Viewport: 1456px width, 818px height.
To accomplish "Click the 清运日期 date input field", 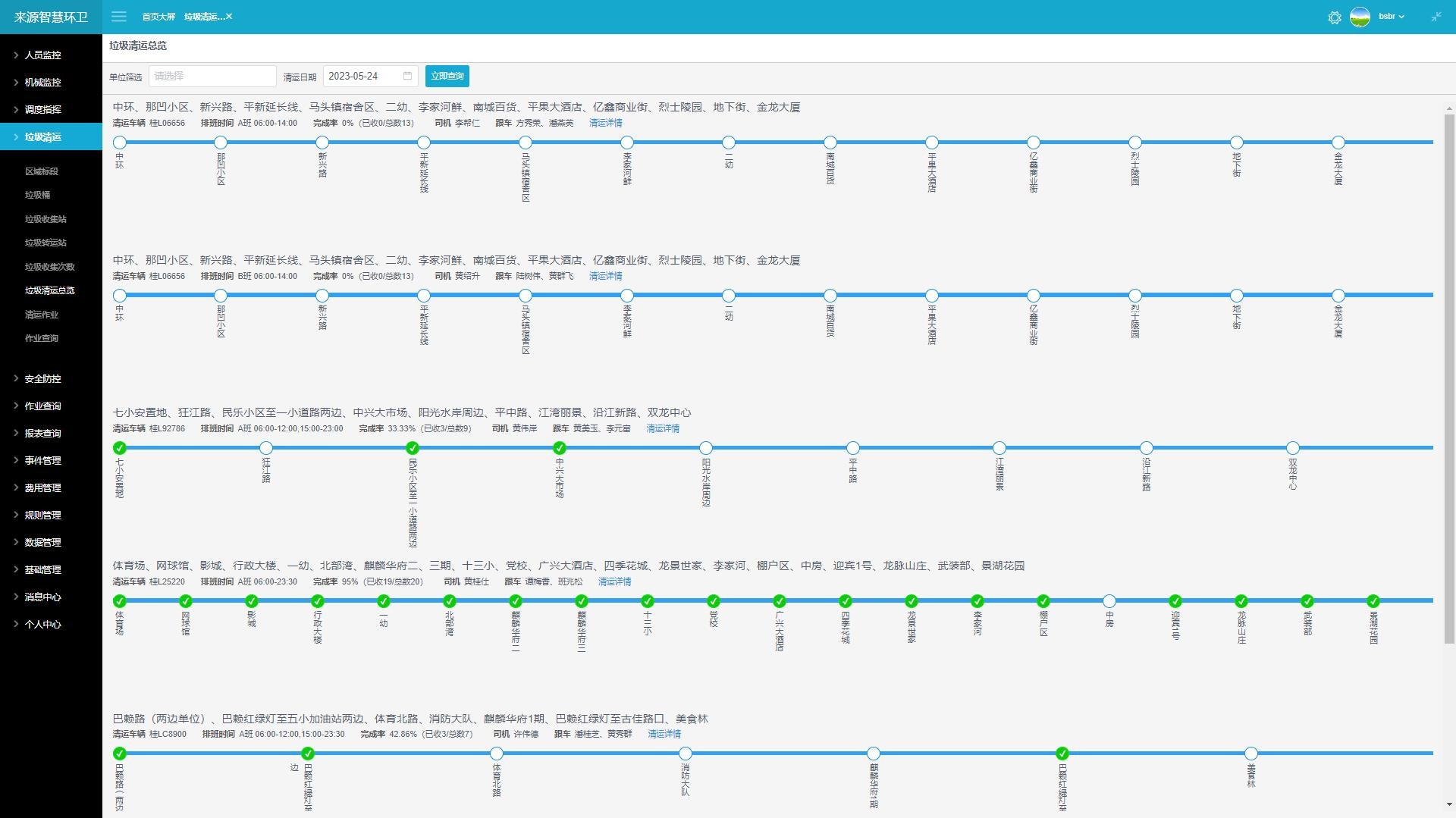I will point(362,76).
